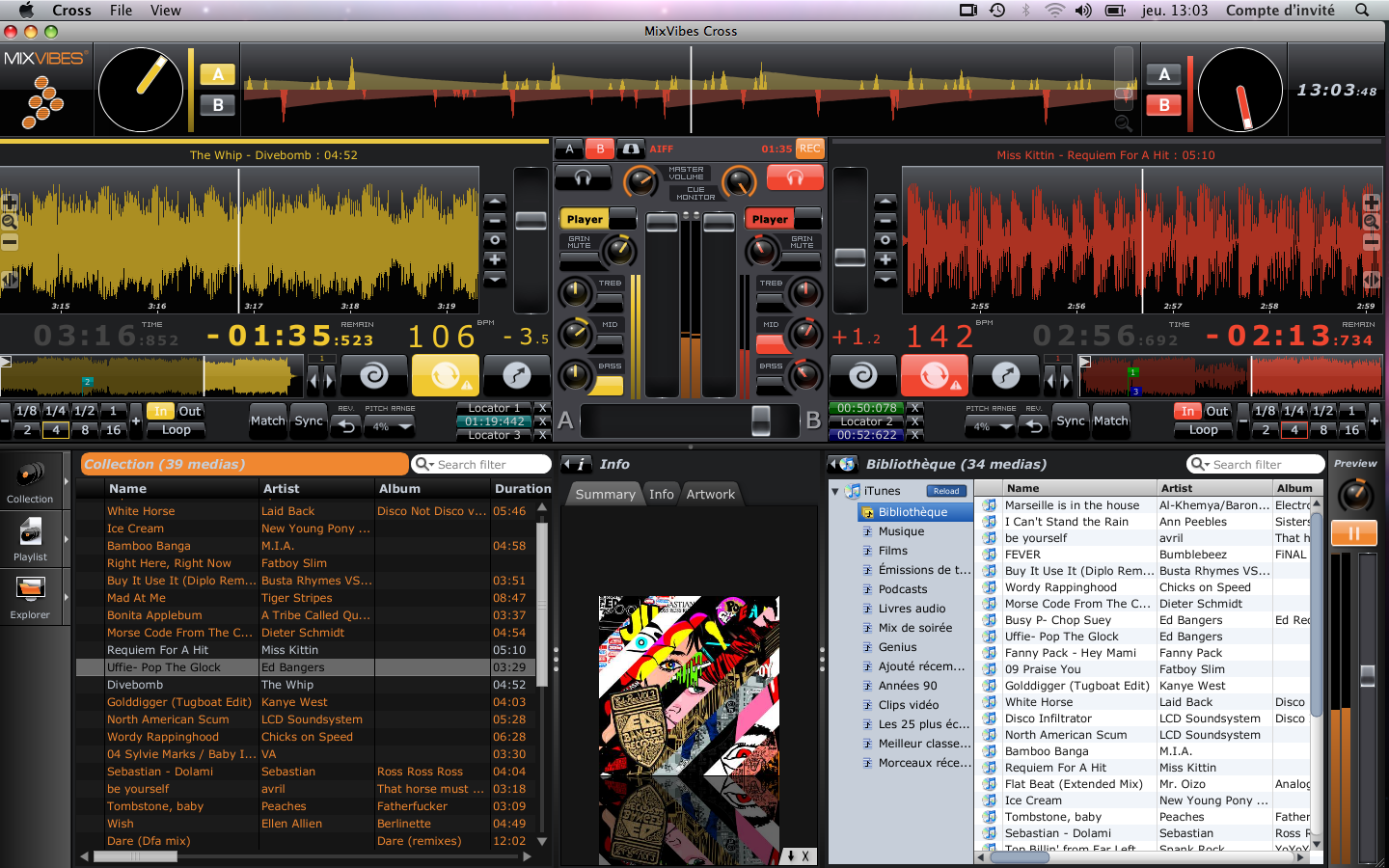The image size is (1389, 868).
Task: Open the Playlist panel in sidebar
Action: 30,538
